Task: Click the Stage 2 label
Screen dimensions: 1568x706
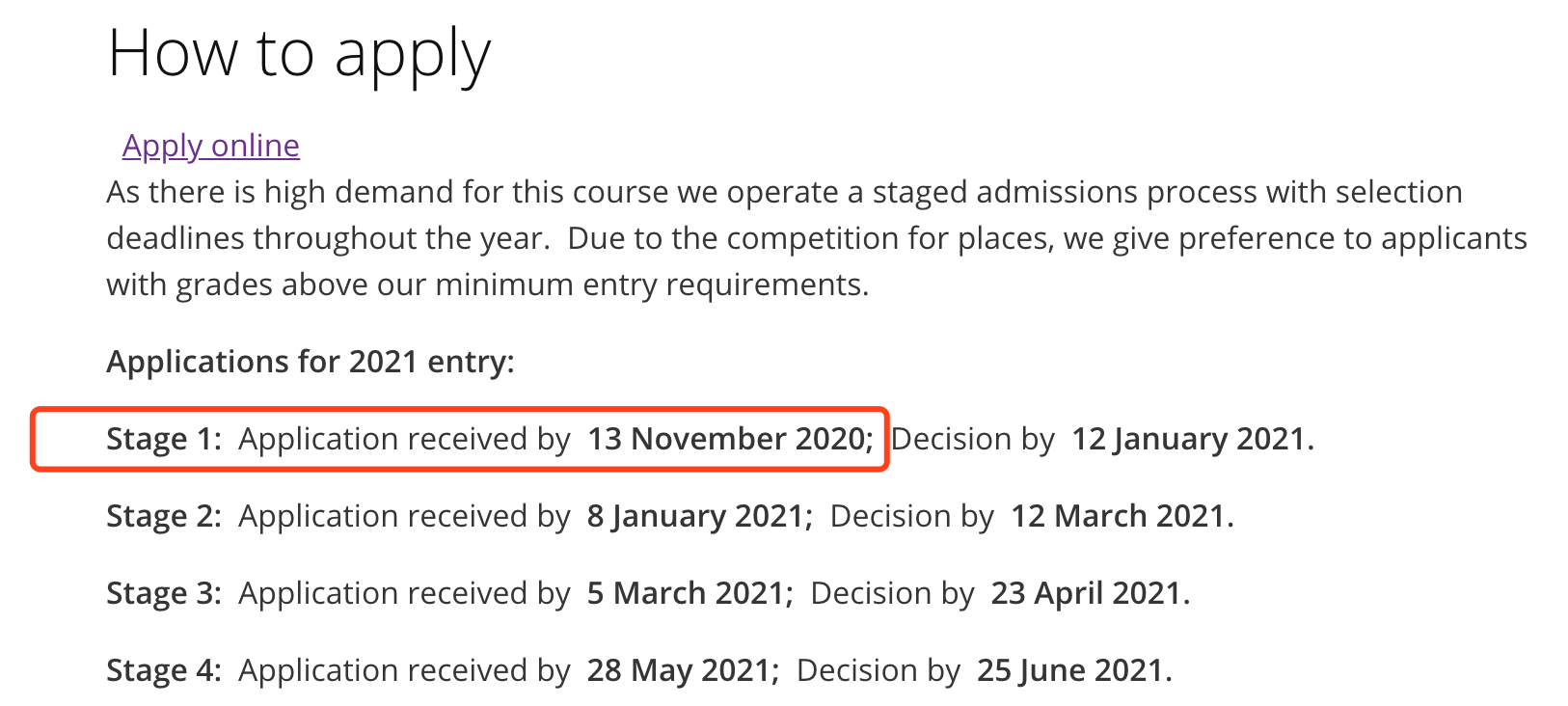Action: click(x=164, y=516)
